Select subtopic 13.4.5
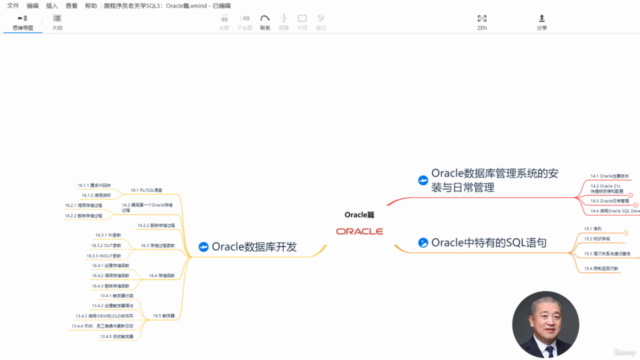 116,337
